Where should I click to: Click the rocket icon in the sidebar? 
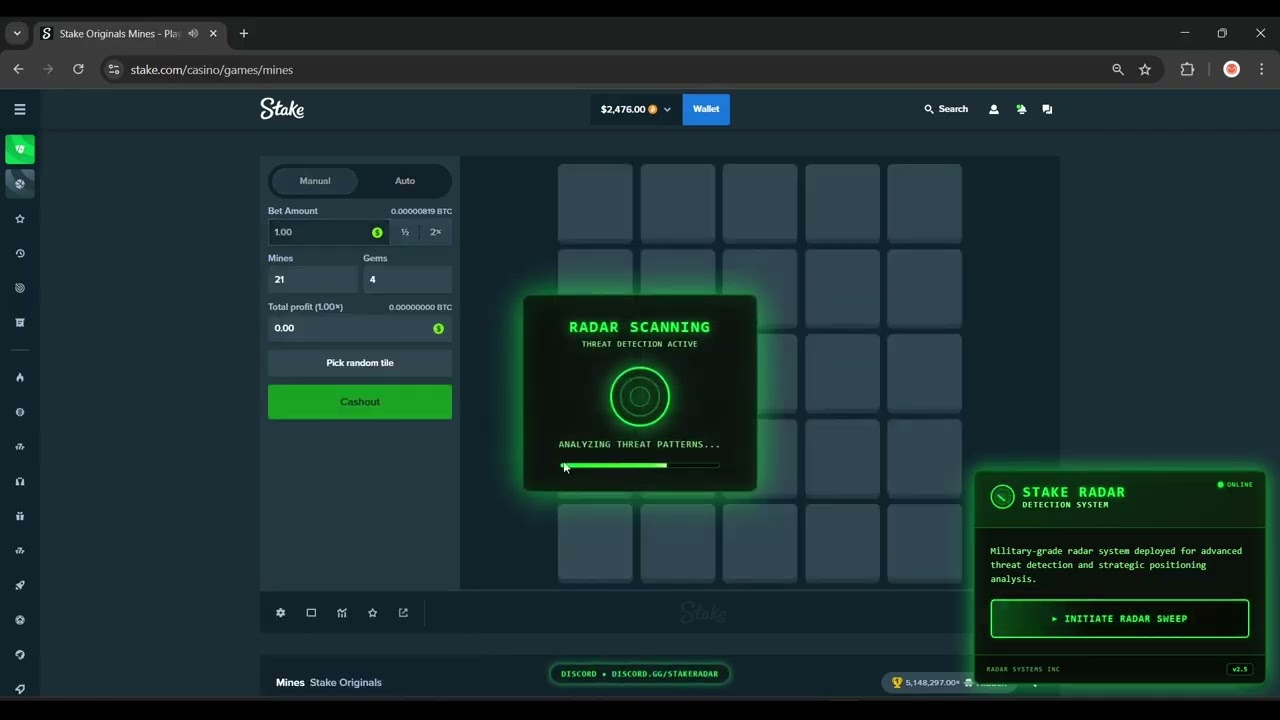(x=20, y=585)
